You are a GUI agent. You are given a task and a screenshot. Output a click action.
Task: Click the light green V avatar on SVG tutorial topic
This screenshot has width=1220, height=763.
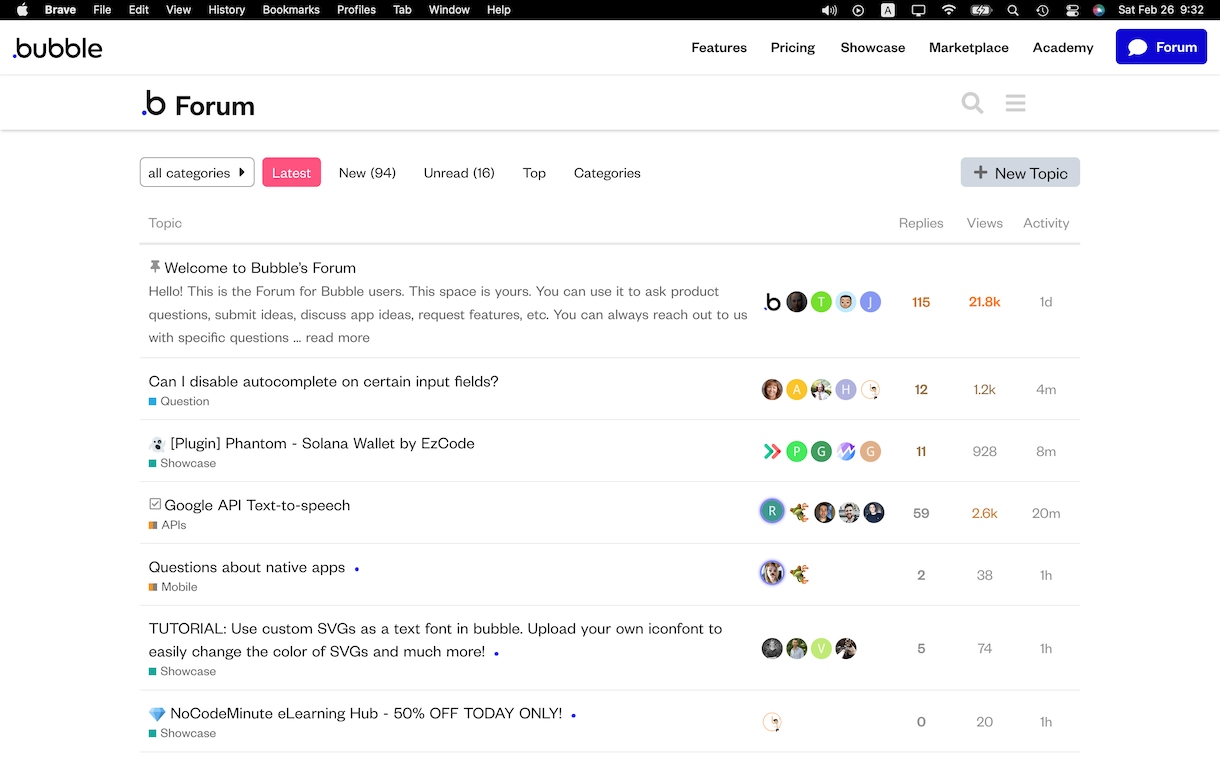[821, 649]
